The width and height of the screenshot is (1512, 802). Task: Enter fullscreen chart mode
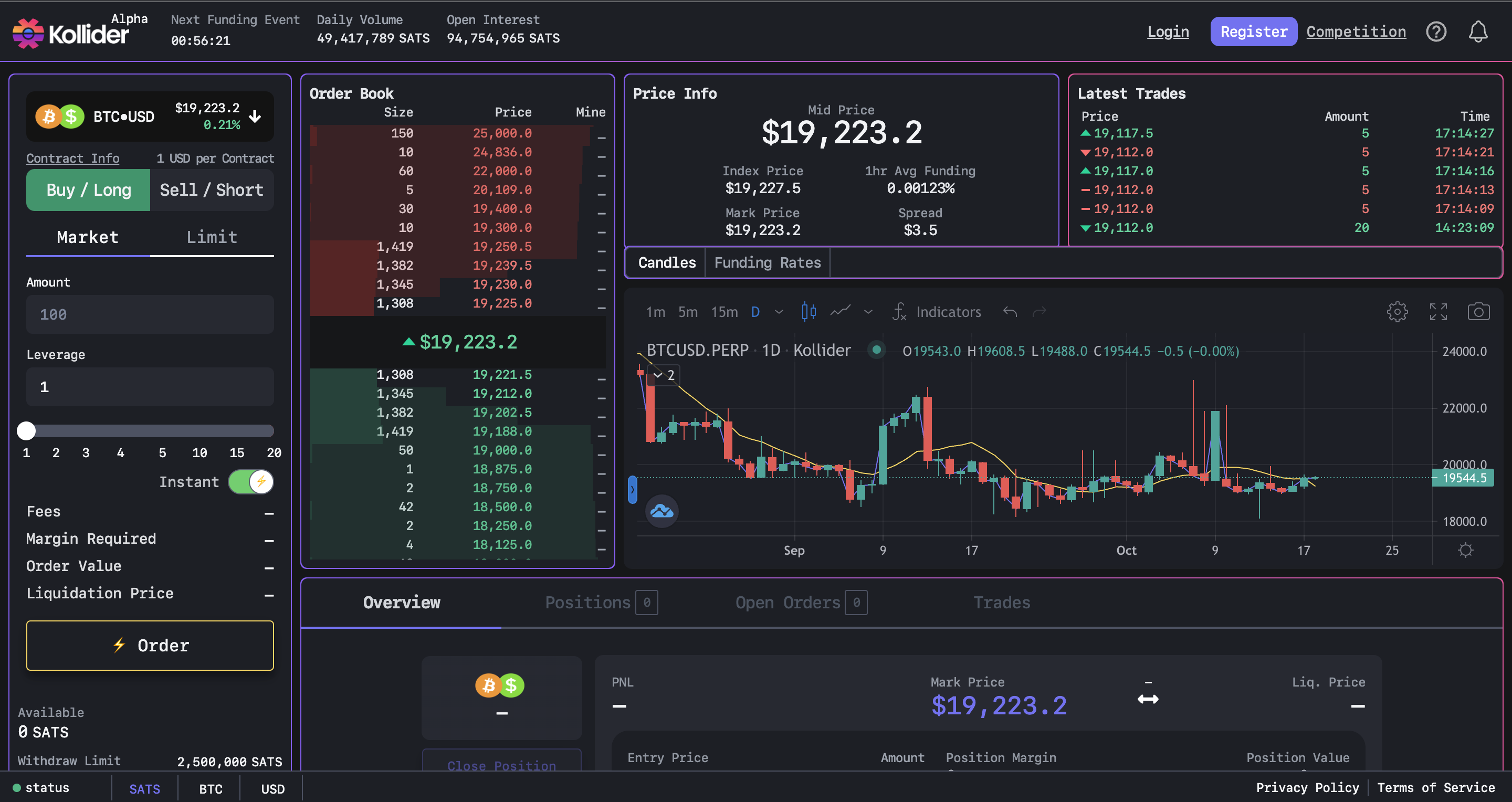[1438, 312]
